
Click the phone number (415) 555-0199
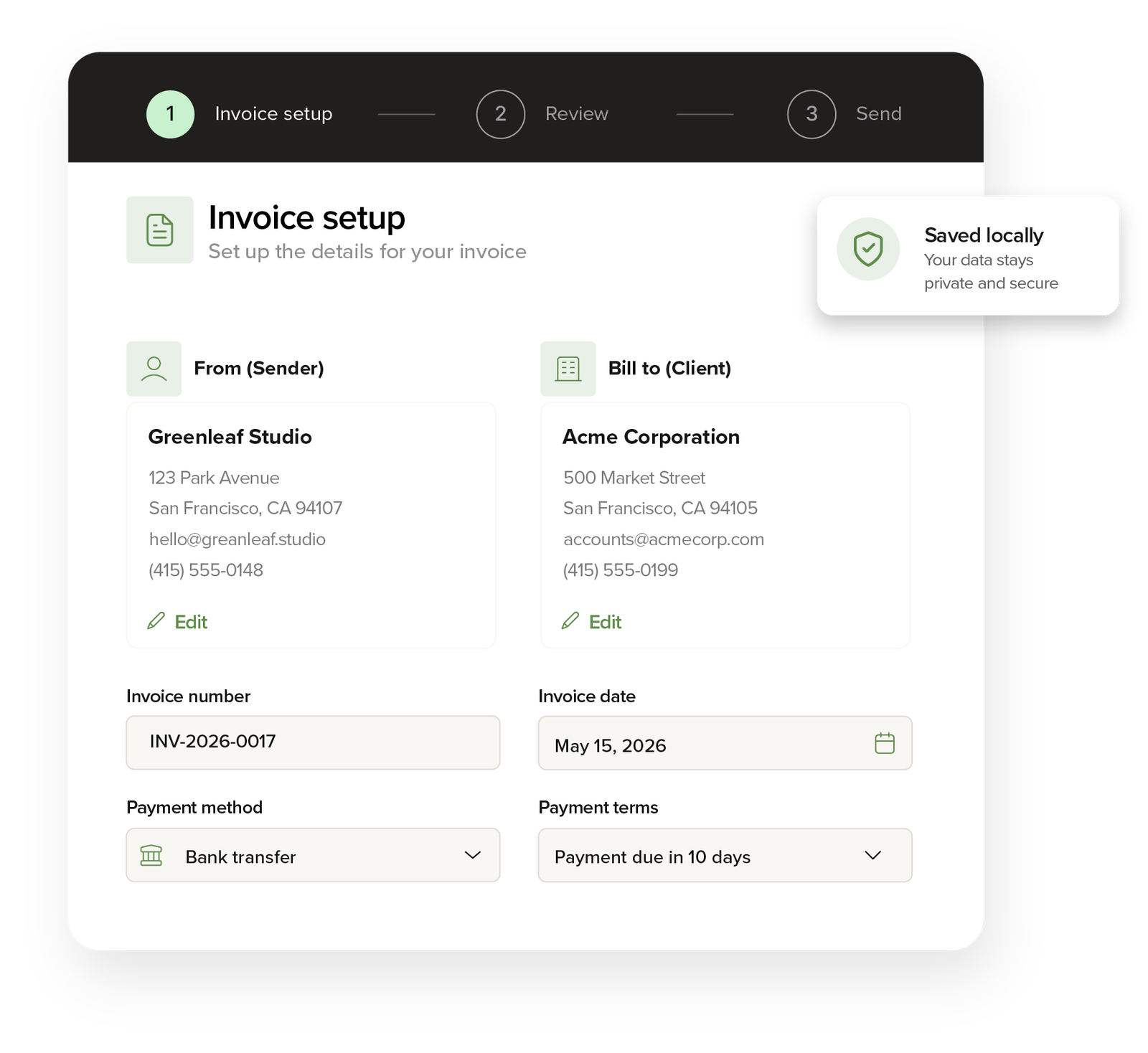[621, 570]
